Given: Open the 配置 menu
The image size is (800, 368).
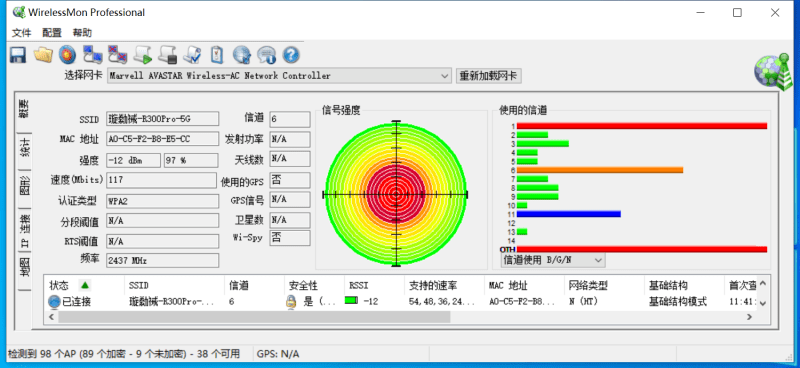Looking at the screenshot, I should 52,33.
